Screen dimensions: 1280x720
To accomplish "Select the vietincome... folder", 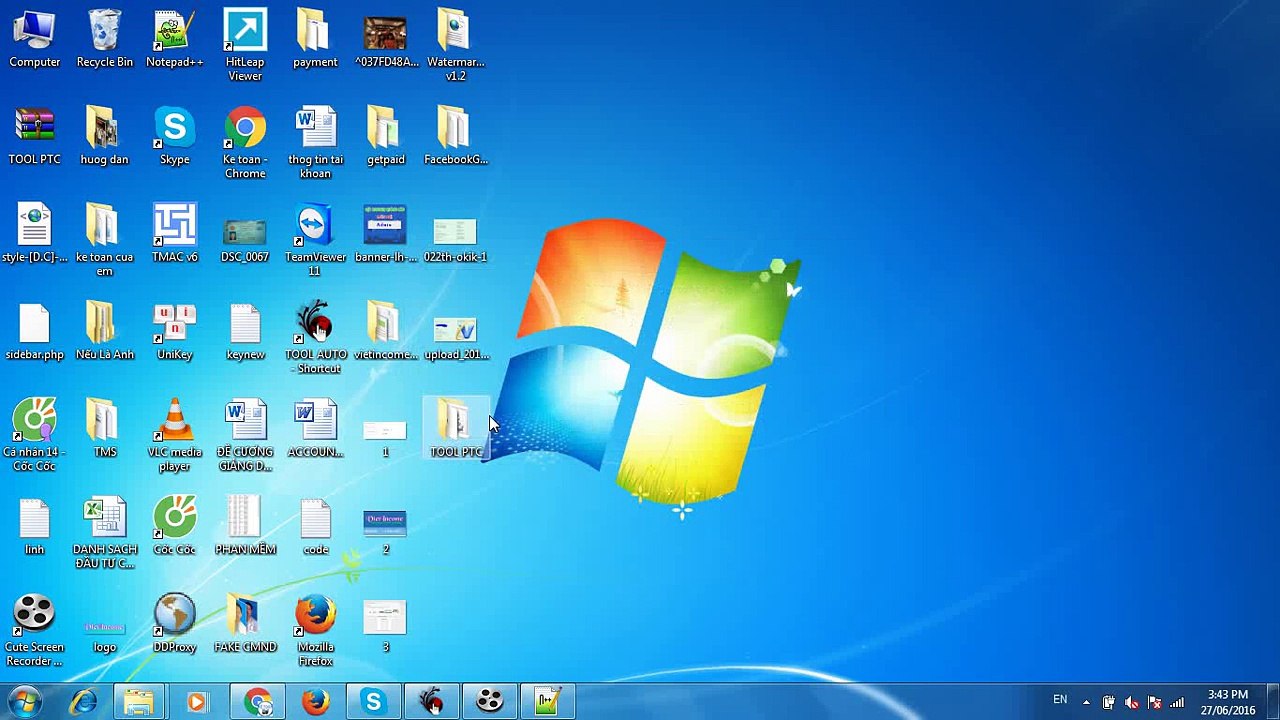I will (386, 332).
